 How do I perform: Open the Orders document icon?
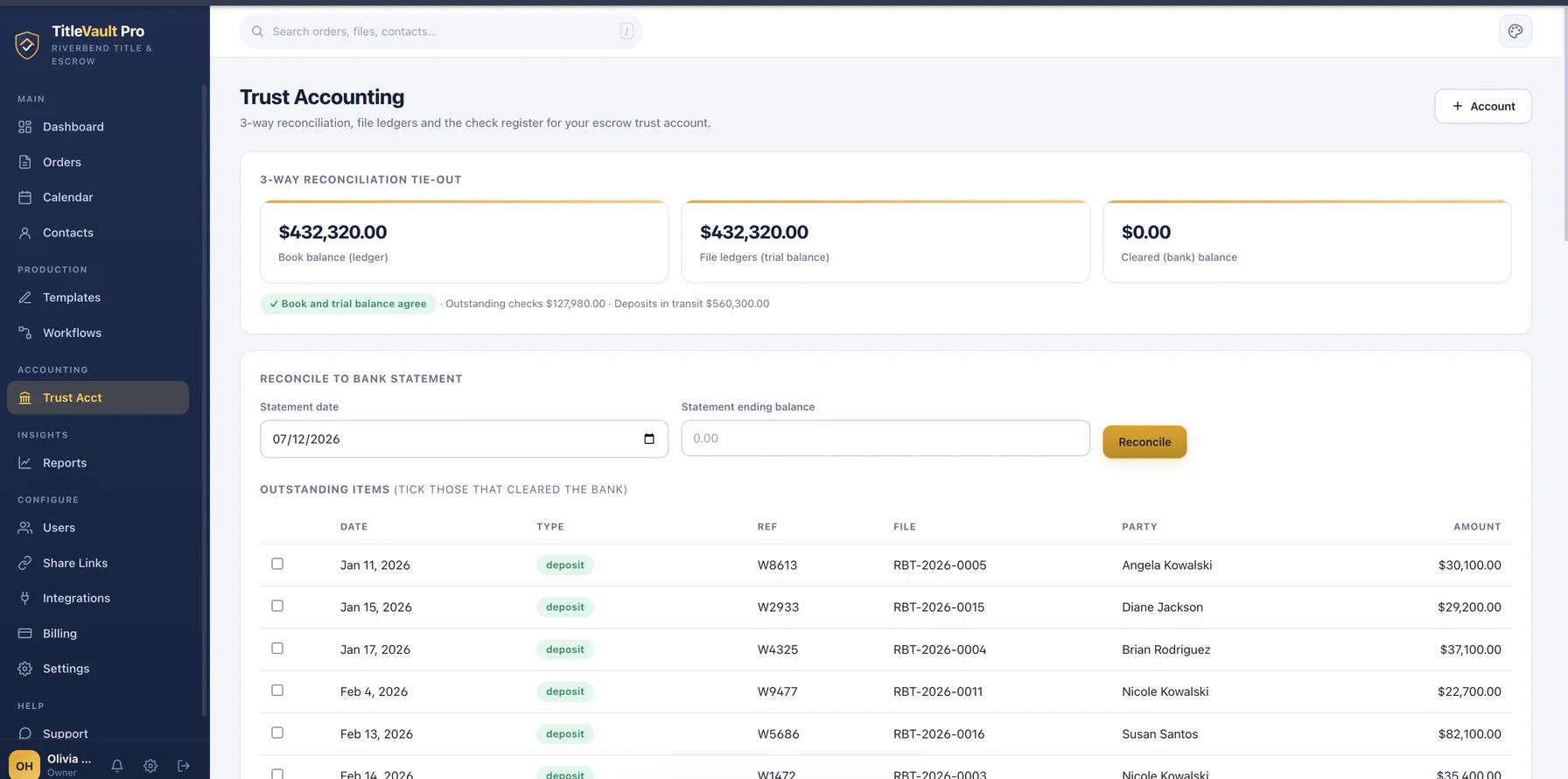coord(24,162)
